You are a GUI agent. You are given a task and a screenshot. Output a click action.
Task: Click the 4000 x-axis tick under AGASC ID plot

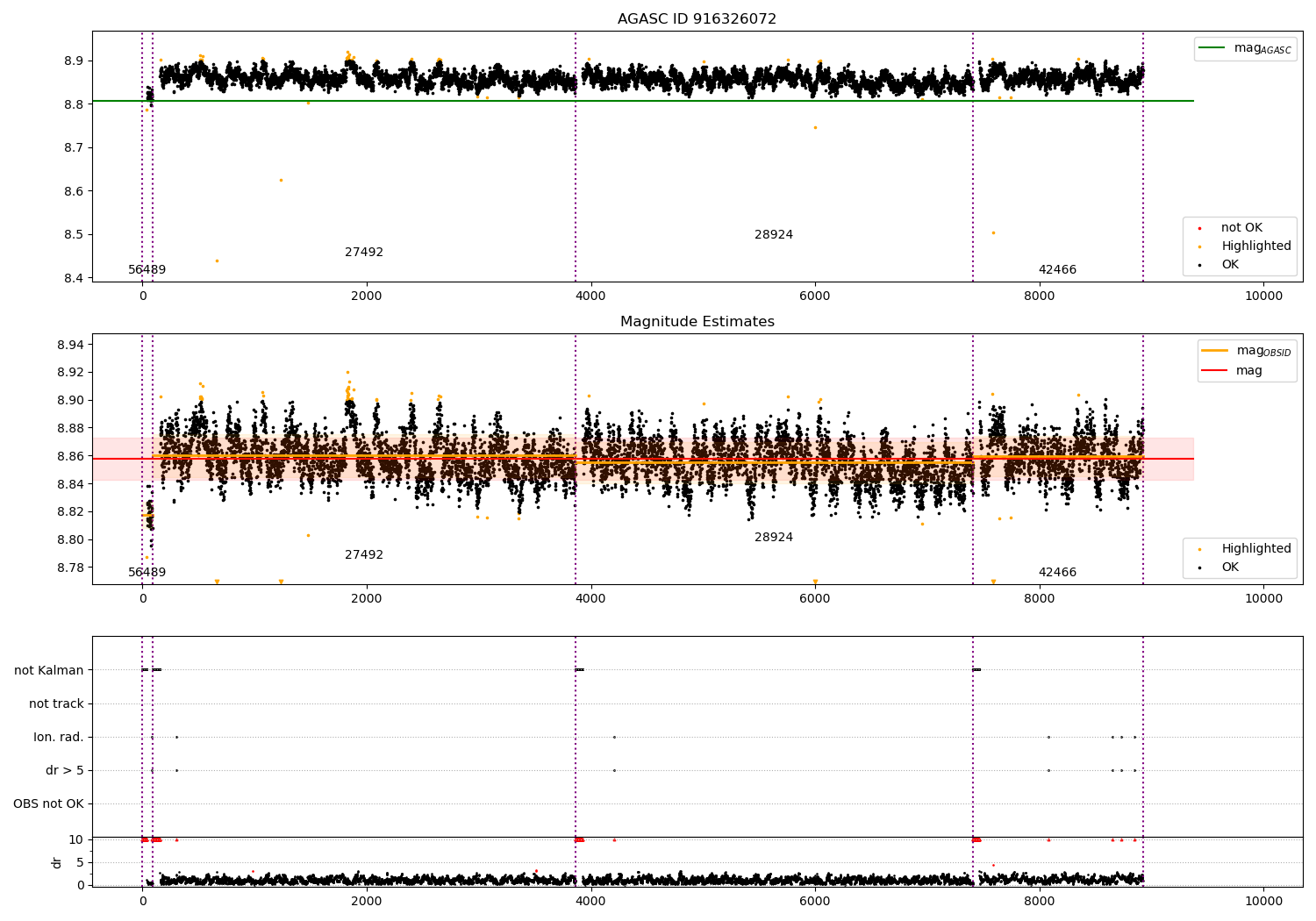click(590, 296)
